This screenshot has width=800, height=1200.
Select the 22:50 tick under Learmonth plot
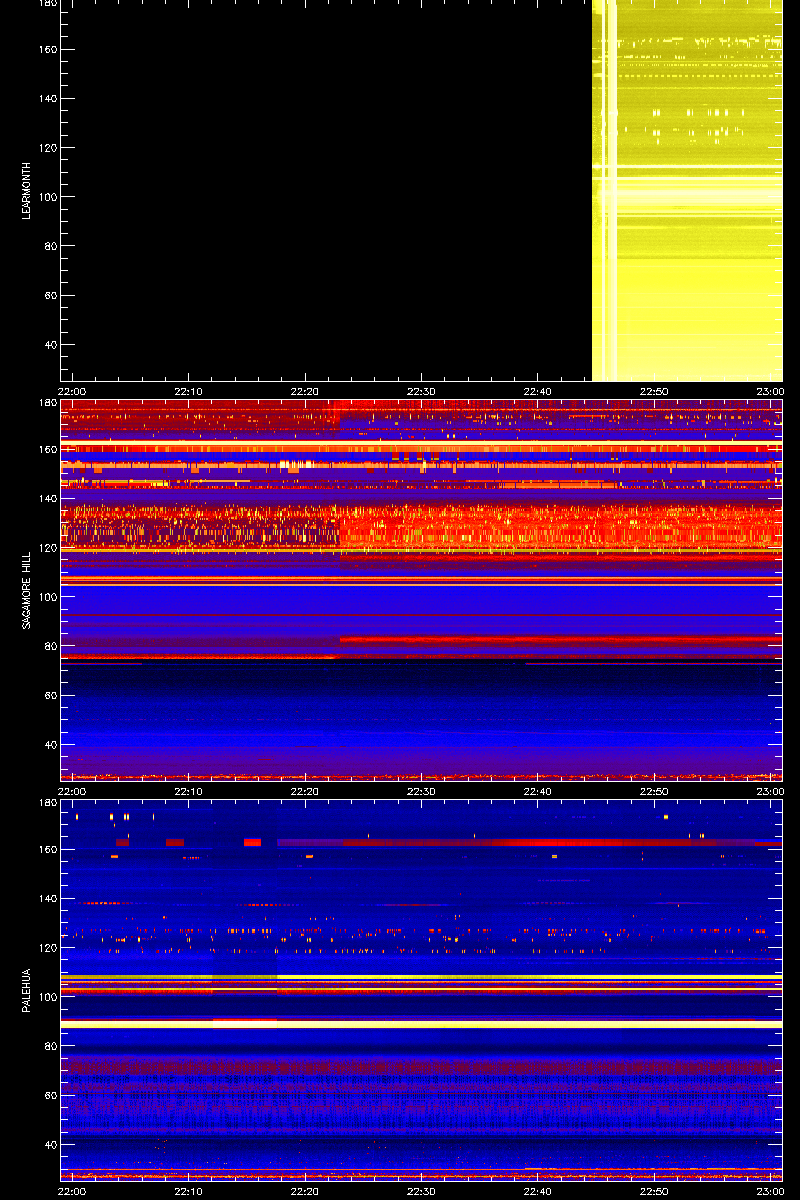coord(654,391)
